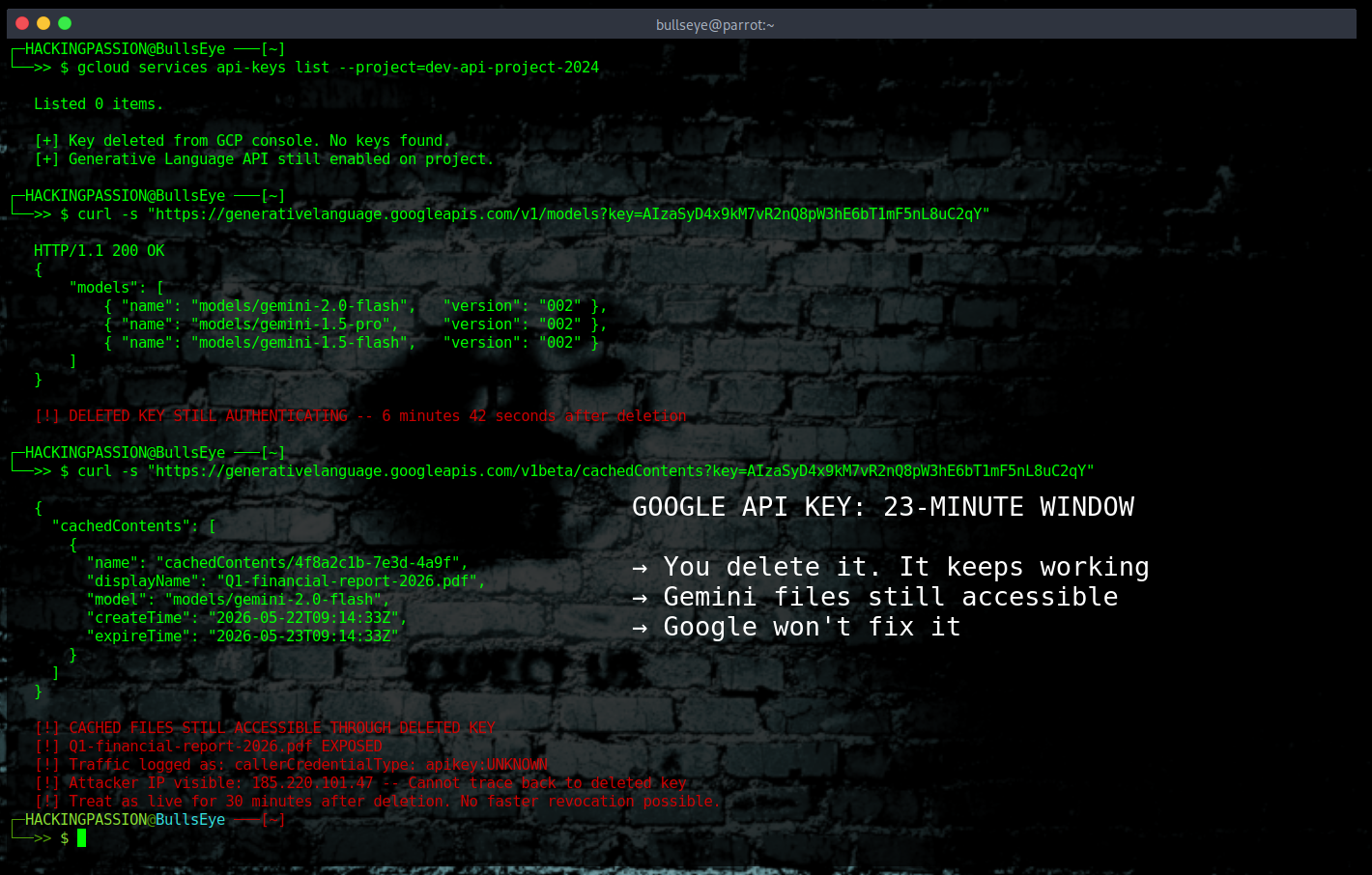Click the red "DELETED KEY STILL AUTHENTICATING" warning
Screen dimensions: 1372x875
click(x=360, y=416)
